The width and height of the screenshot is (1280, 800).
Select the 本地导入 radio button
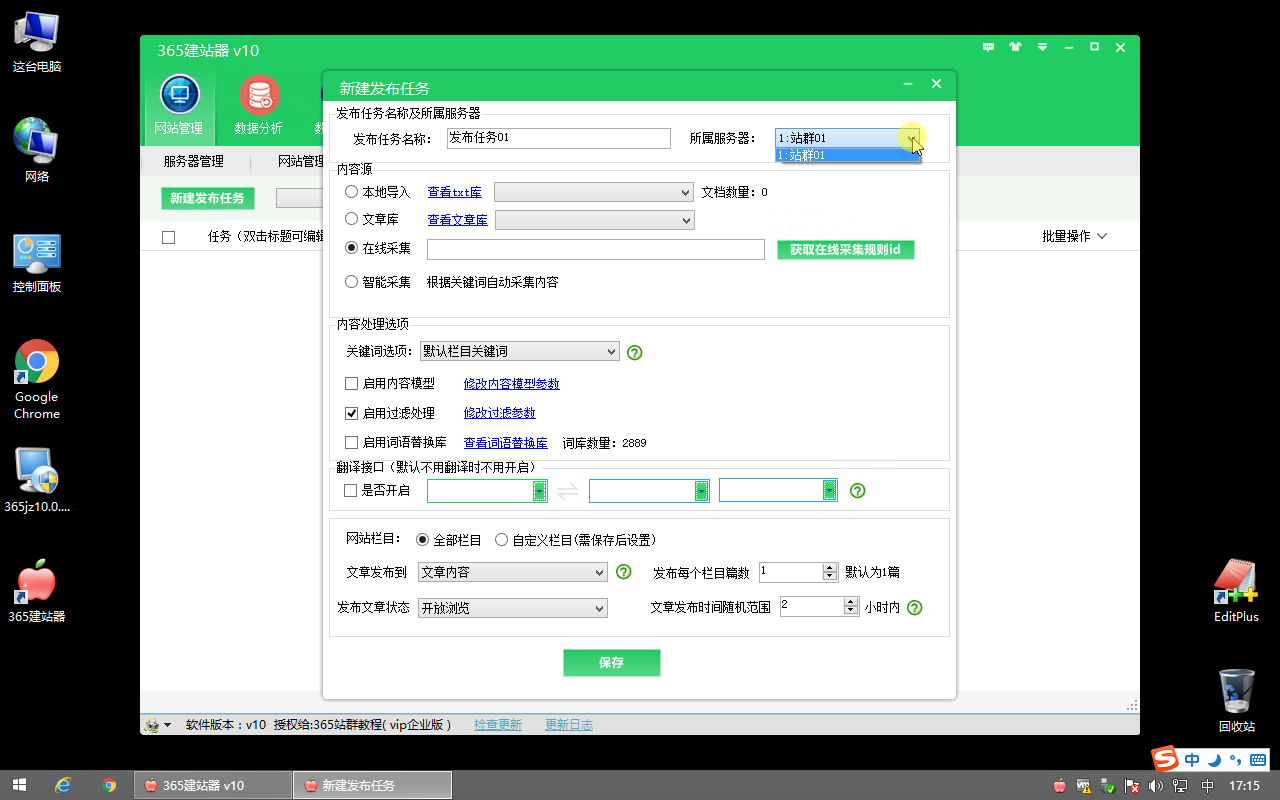pyautogui.click(x=352, y=192)
